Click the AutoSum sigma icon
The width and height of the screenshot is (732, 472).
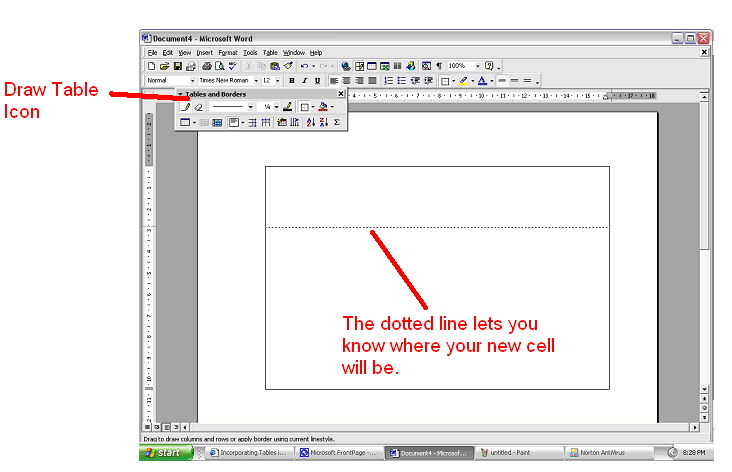337,122
